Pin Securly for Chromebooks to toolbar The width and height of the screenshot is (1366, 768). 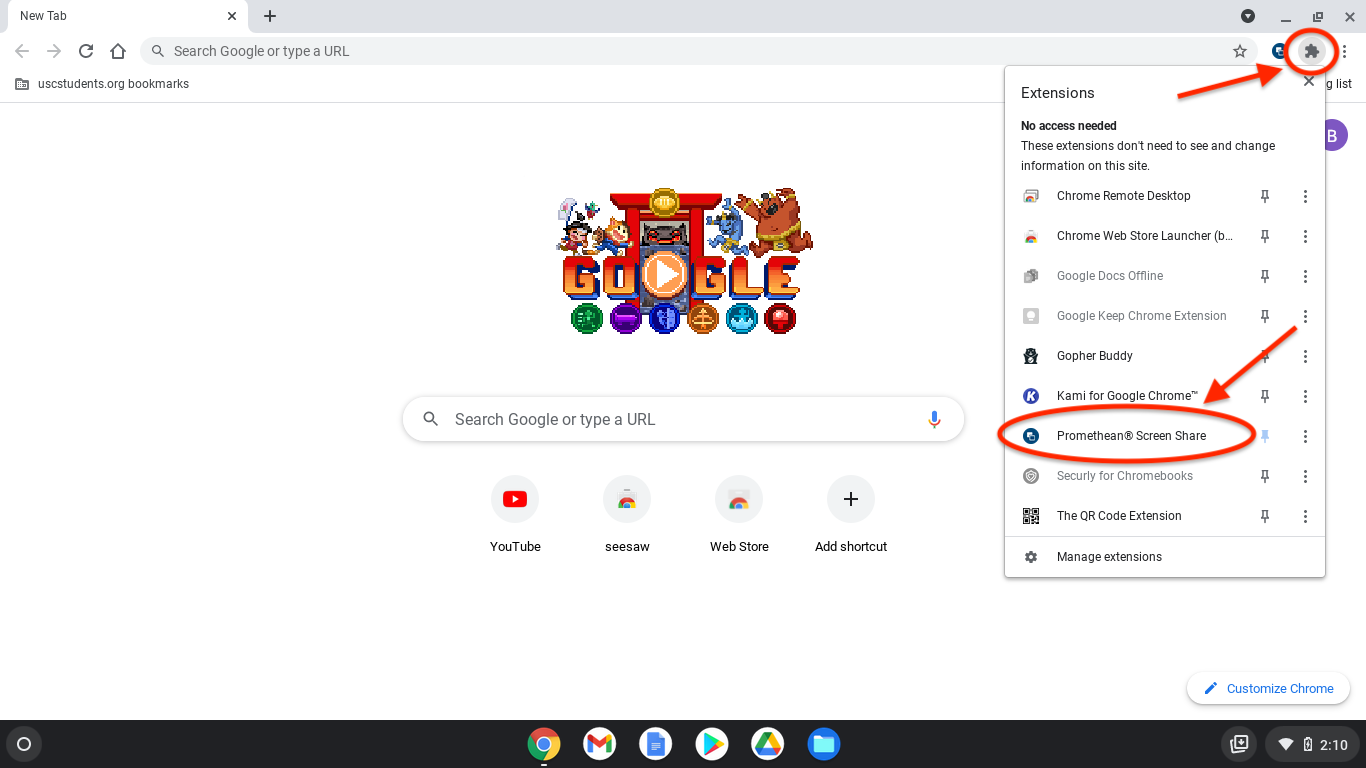click(1265, 476)
